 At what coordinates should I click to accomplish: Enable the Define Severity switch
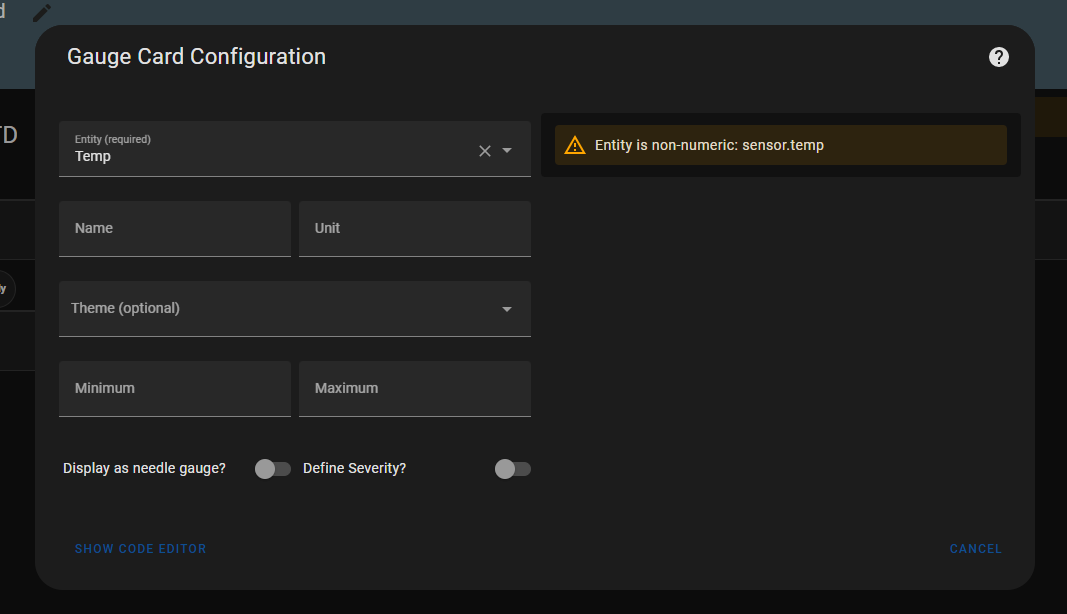[x=512, y=469]
